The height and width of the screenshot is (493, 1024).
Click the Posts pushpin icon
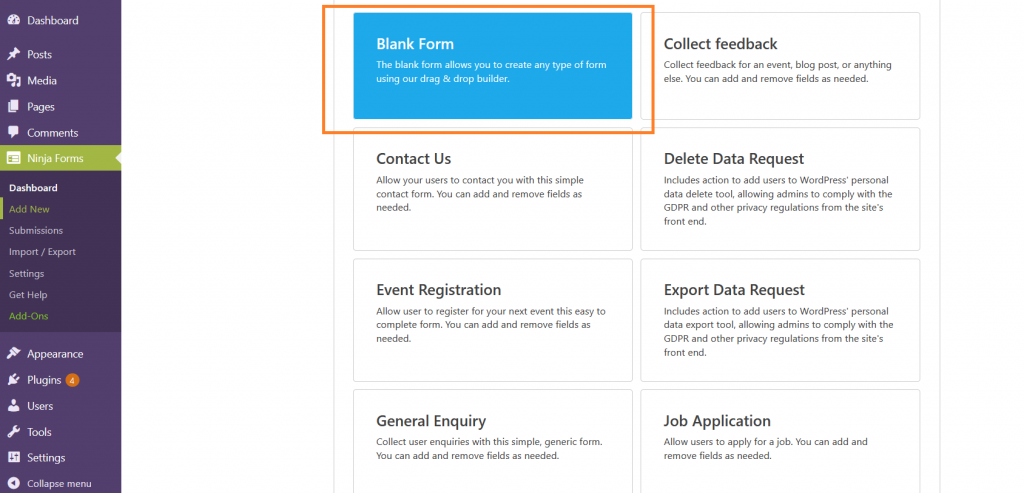pos(13,54)
